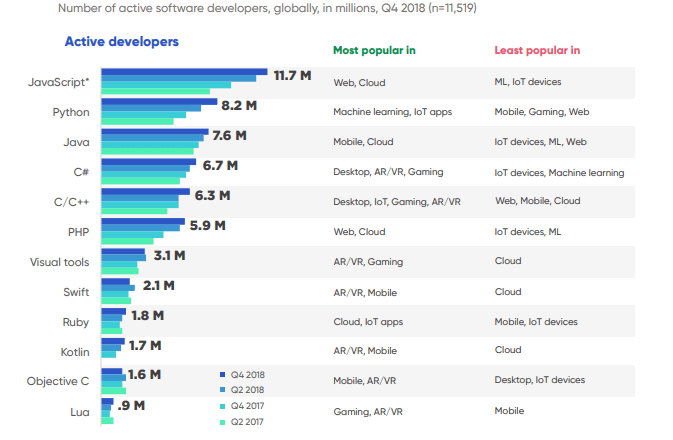Click the 'Most popular in' column header

point(374,50)
